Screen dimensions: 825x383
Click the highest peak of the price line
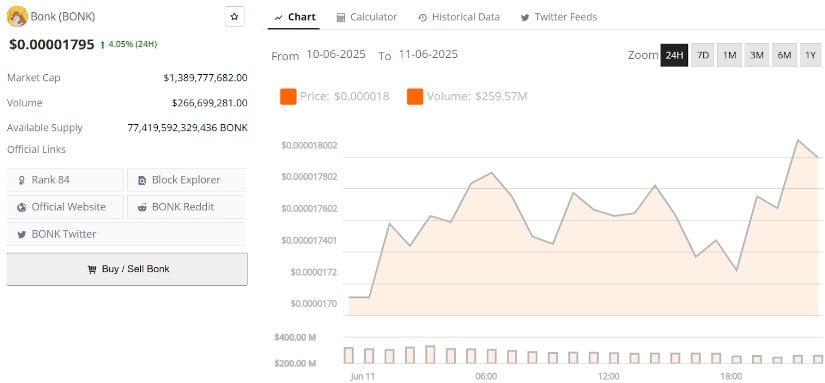pyautogui.click(x=798, y=140)
